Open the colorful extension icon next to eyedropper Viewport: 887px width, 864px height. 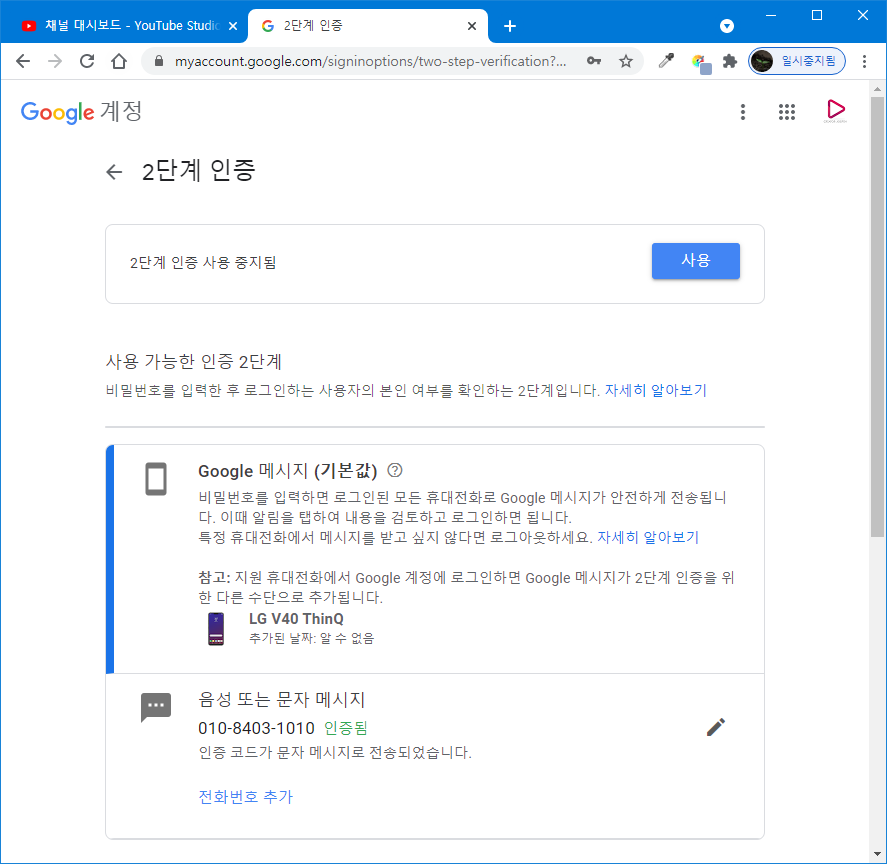coord(700,62)
